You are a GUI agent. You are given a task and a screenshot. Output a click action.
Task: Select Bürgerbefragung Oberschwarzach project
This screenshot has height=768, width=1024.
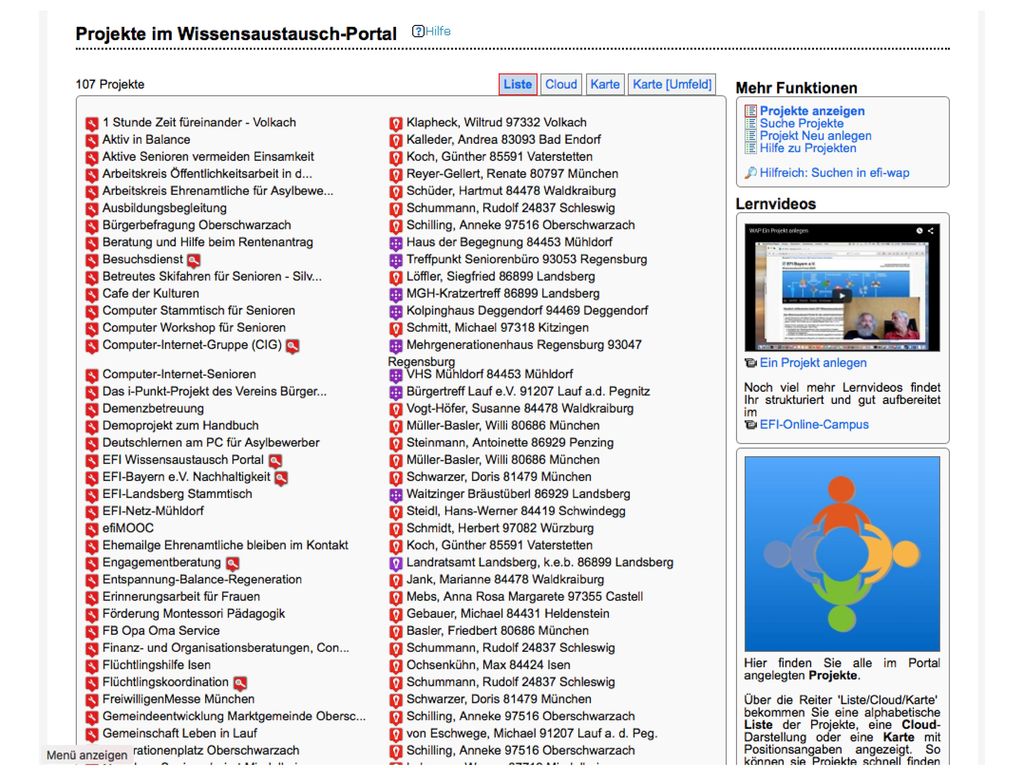pyautogui.click(x=197, y=225)
